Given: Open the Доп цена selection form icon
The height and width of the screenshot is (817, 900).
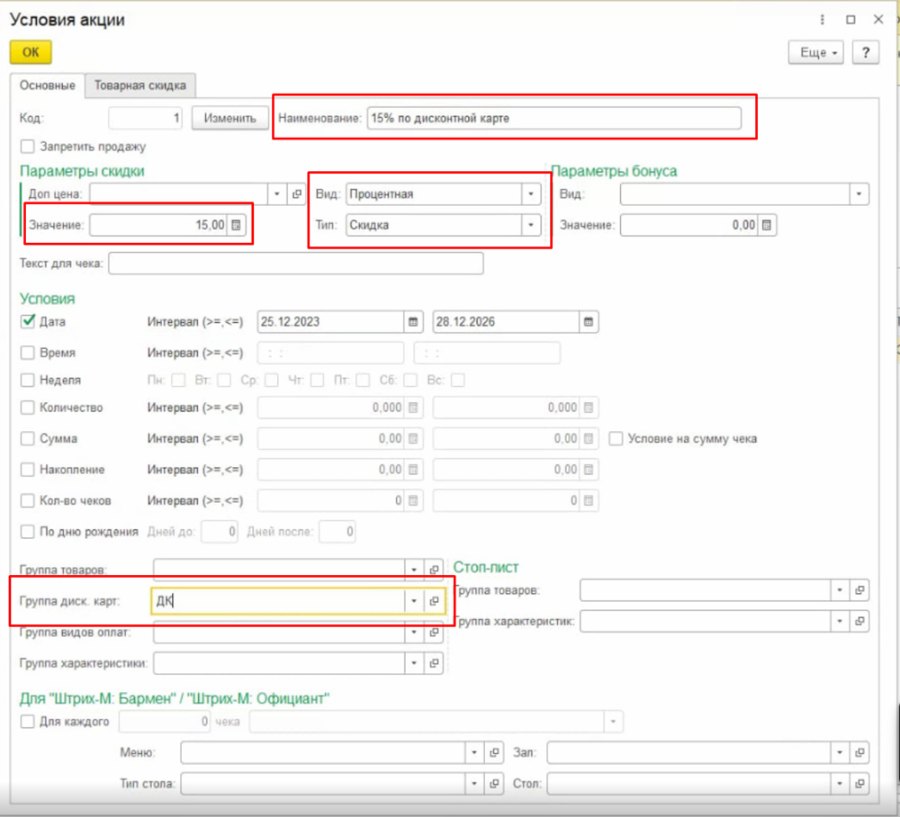Looking at the screenshot, I should (x=296, y=194).
